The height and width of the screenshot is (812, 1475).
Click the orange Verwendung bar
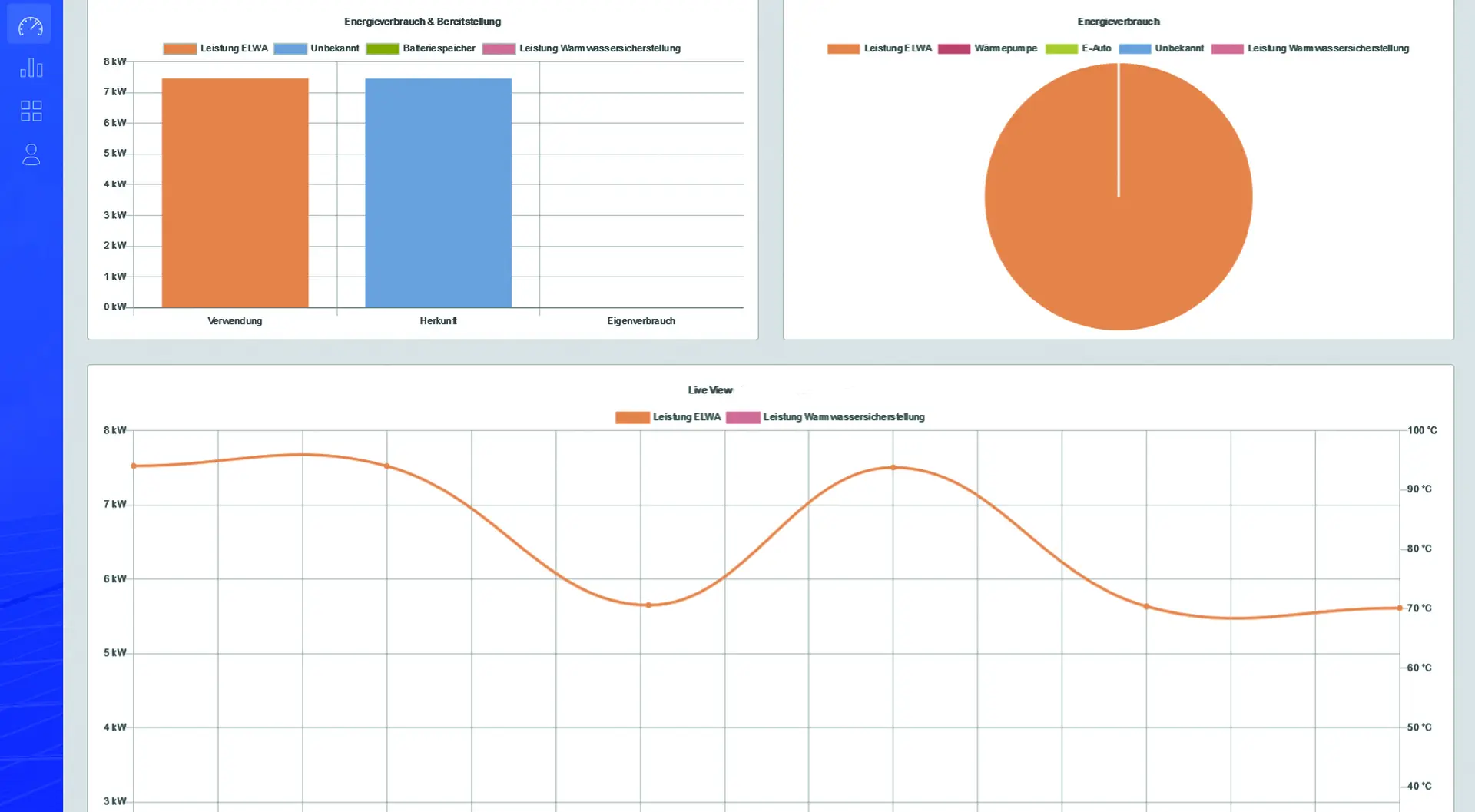[x=235, y=193]
